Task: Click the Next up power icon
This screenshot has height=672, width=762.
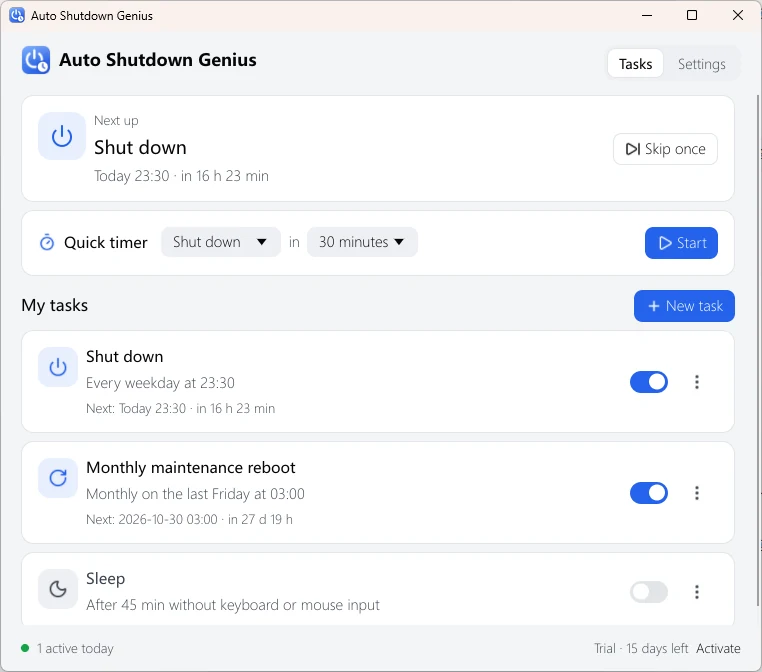Action: click(62, 136)
